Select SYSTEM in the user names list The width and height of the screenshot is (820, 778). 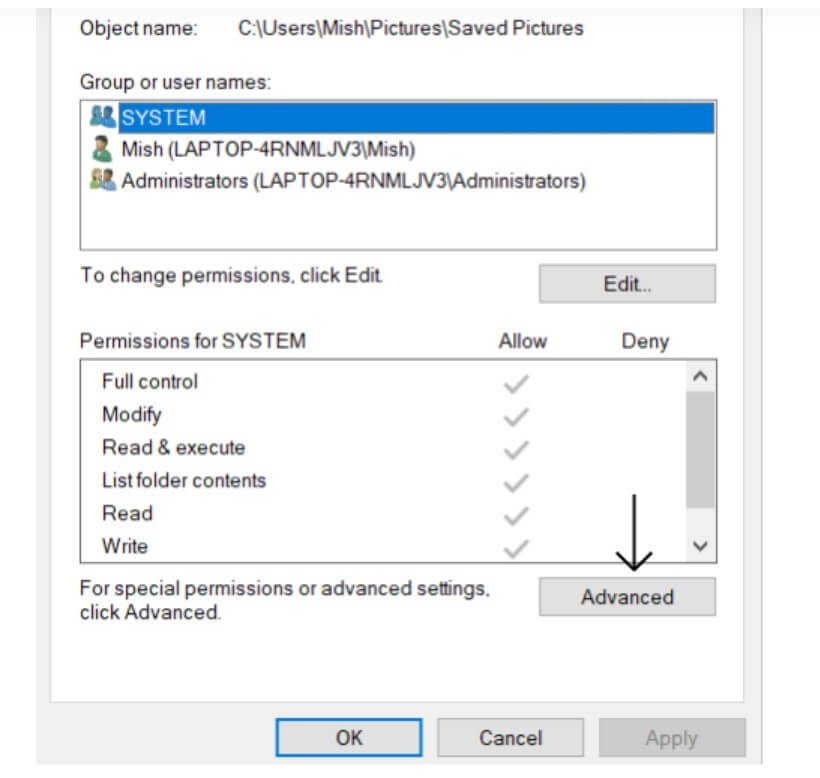[163, 118]
